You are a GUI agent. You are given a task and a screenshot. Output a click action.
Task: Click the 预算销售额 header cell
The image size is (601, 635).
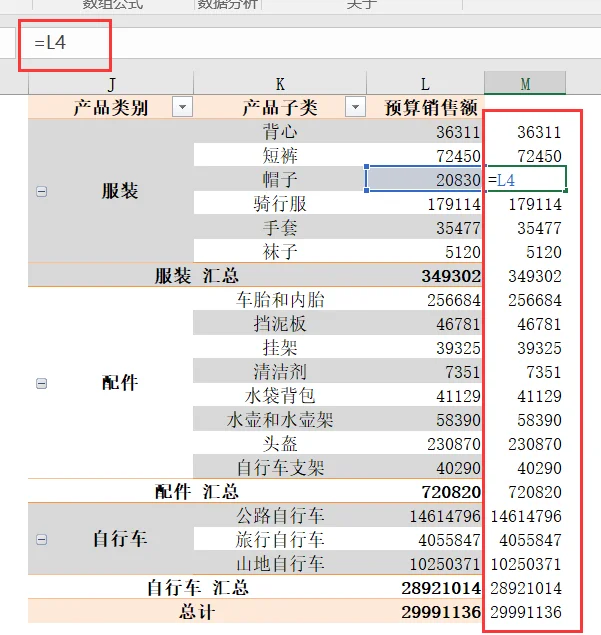tap(425, 107)
